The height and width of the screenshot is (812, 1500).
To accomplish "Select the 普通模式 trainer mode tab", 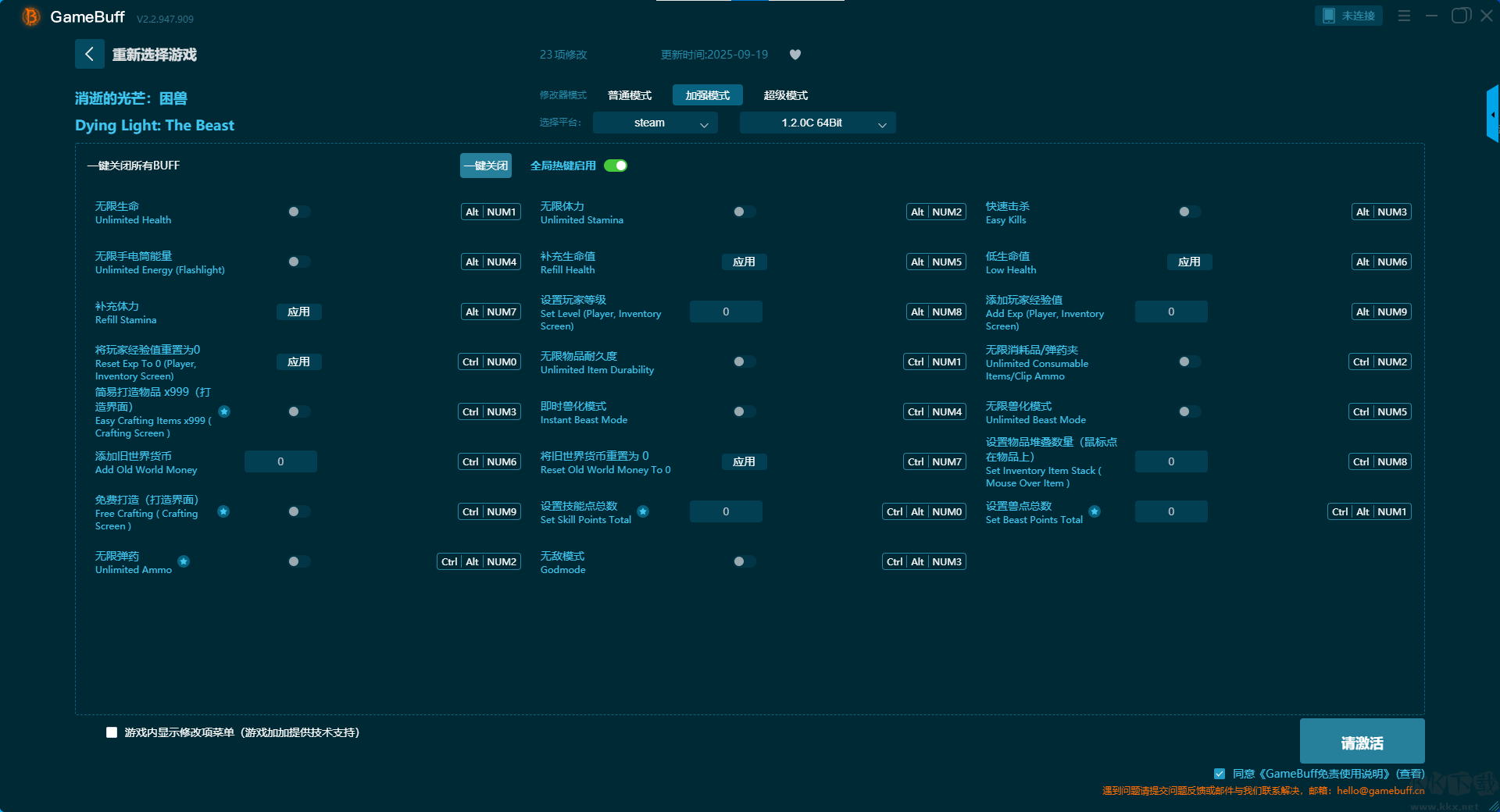I will pyautogui.click(x=630, y=95).
